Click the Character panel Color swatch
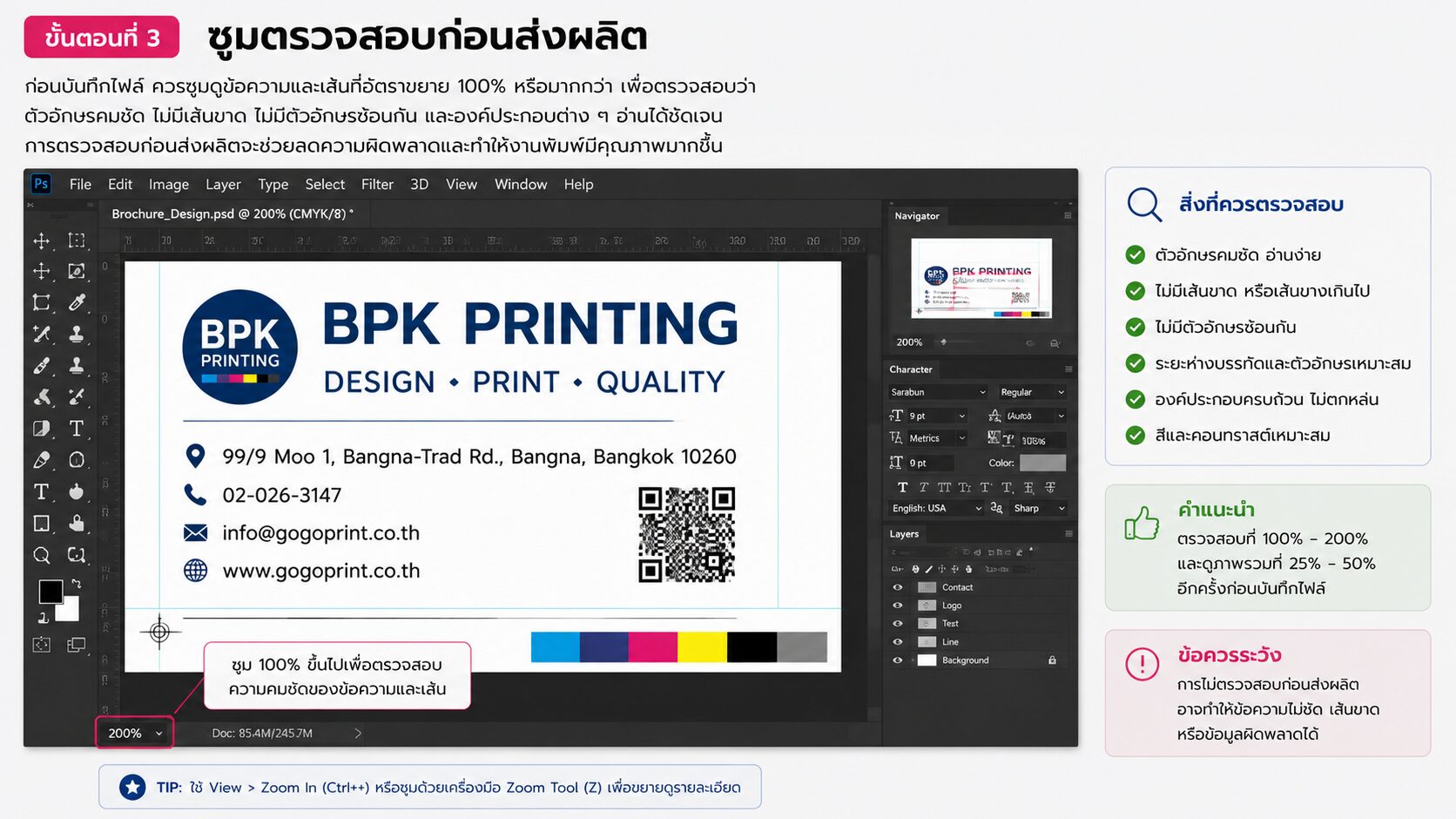 point(1042,463)
